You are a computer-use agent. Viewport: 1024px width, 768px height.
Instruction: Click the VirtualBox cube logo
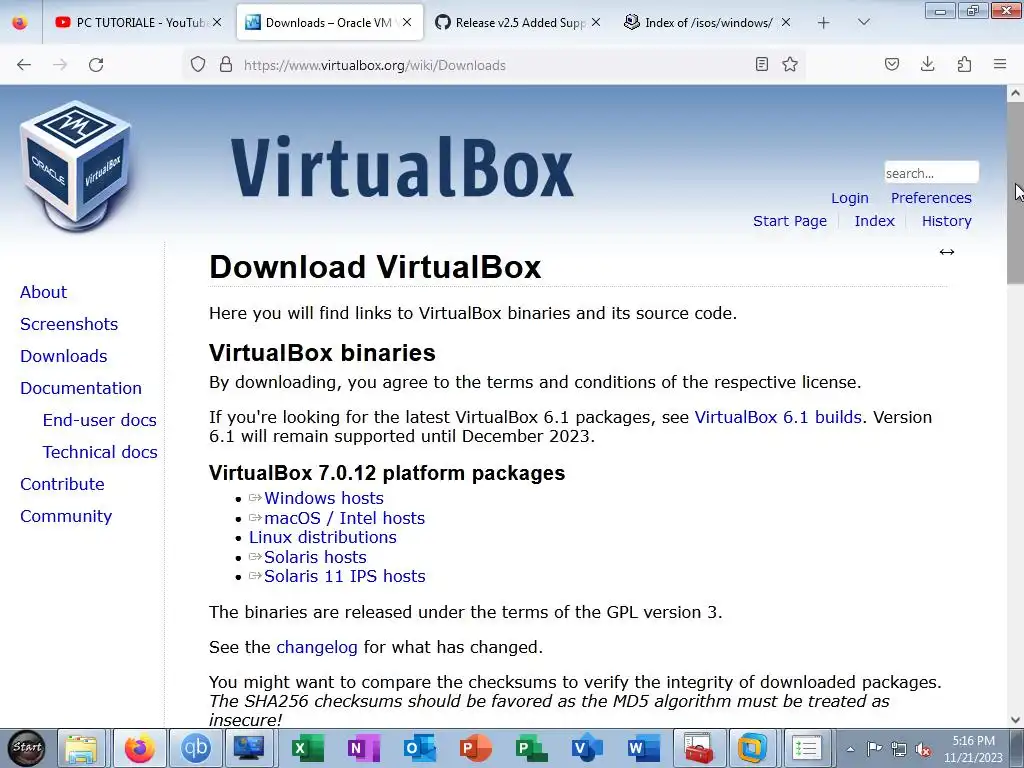coord(76,165)
